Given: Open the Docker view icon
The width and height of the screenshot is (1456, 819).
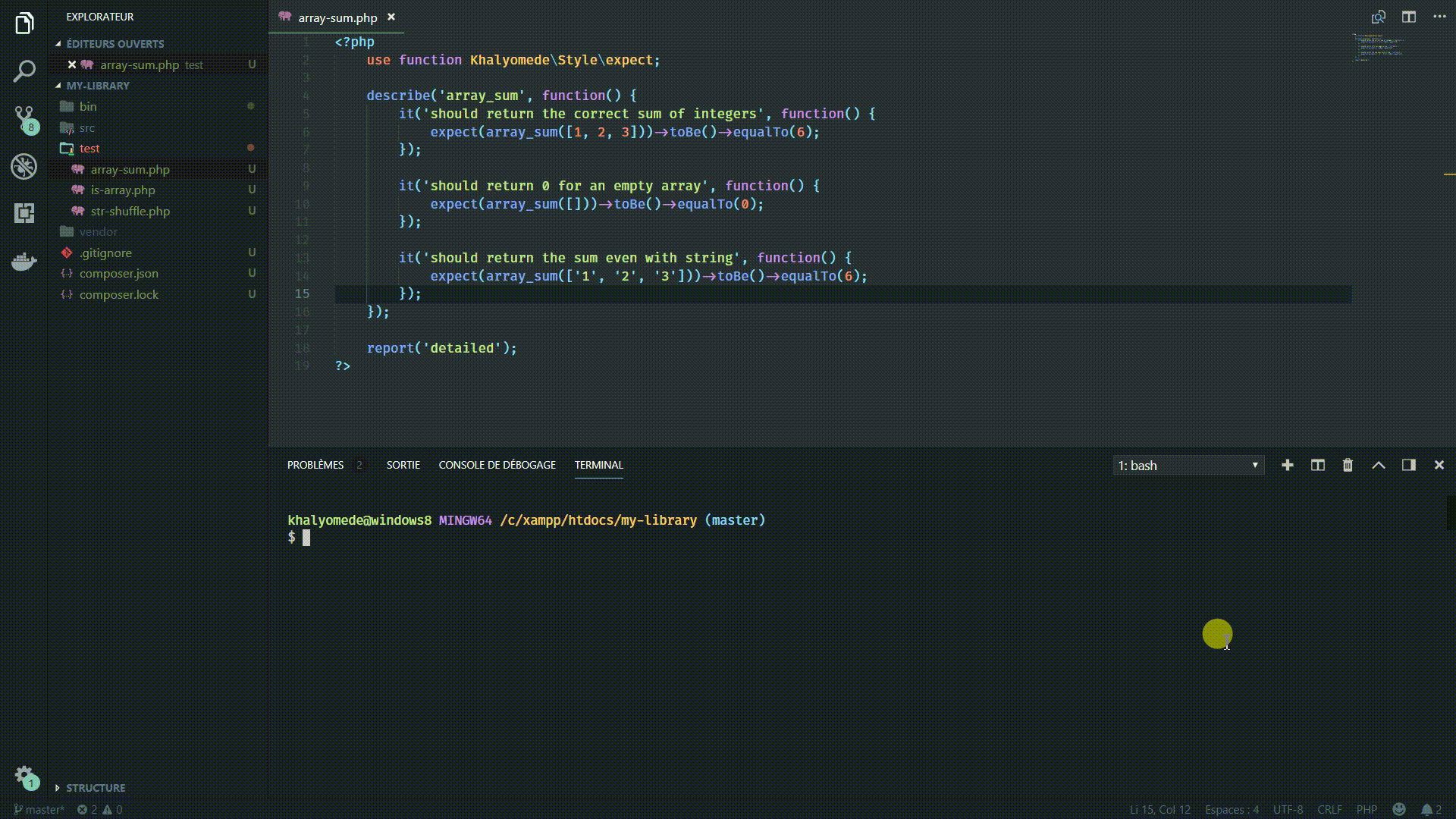Looking at the screenshot, I should pyautogui.click(x=24, y=262).
